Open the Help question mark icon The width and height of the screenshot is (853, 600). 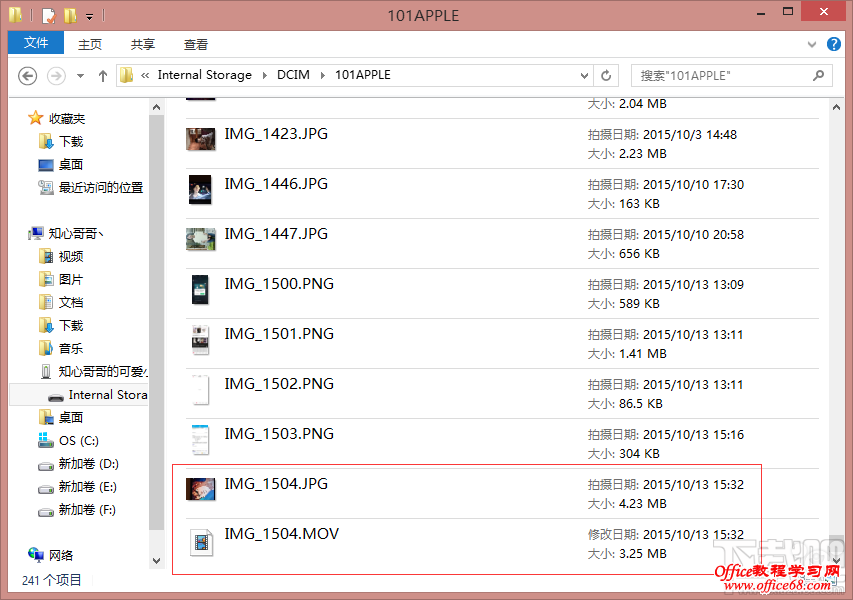pyautogui.click(x=833, y=44)
